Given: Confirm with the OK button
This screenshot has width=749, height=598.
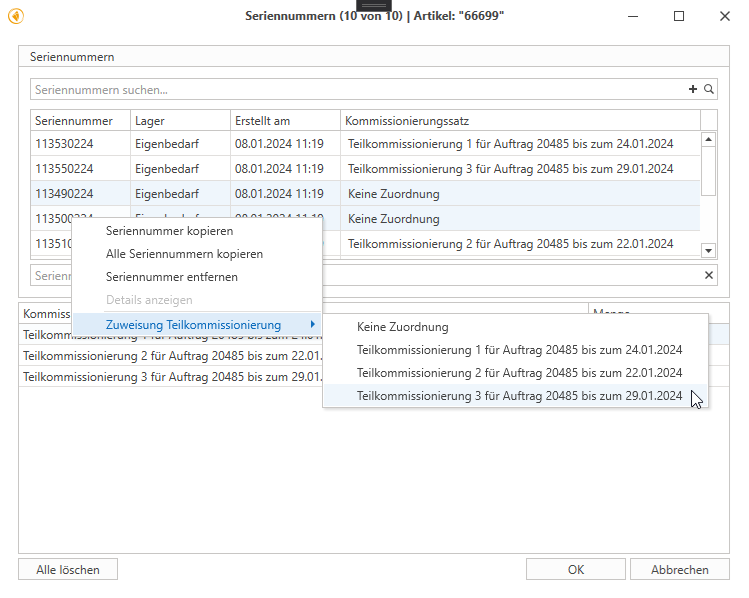Looking at the screenshot, I should [575, 570].
